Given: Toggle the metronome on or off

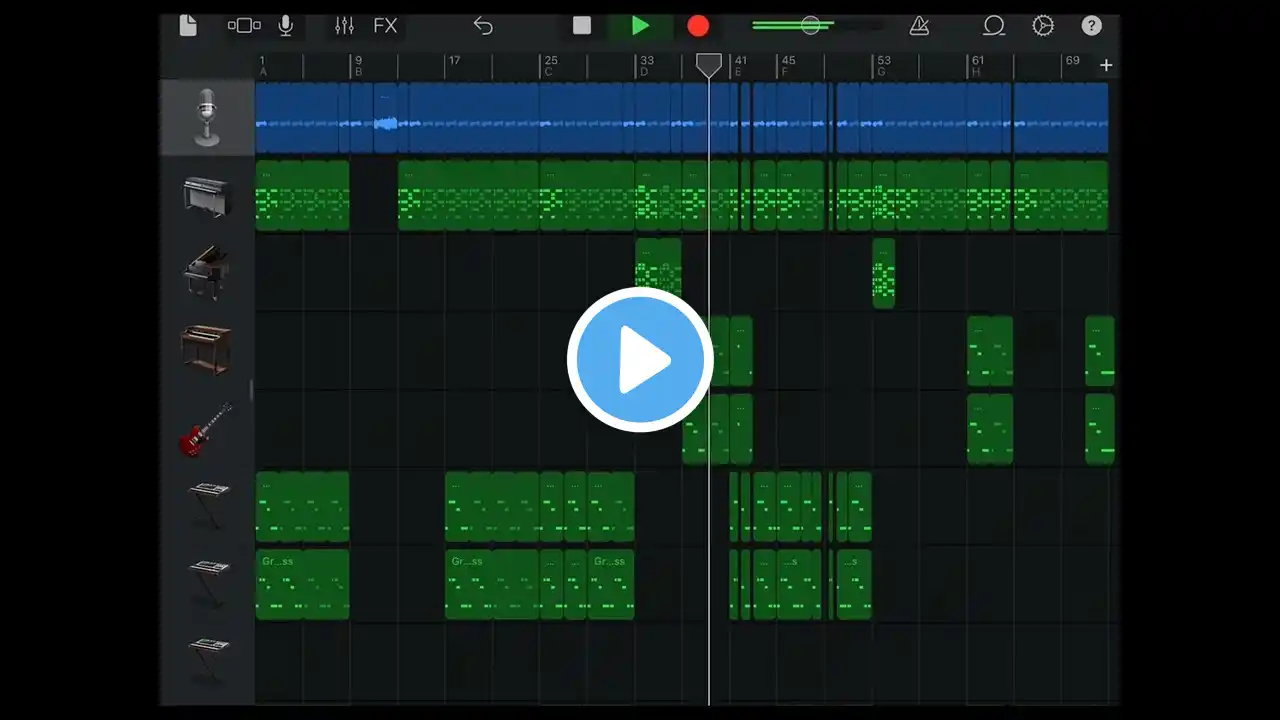Looking at the screenshot, I should [919, 26].
